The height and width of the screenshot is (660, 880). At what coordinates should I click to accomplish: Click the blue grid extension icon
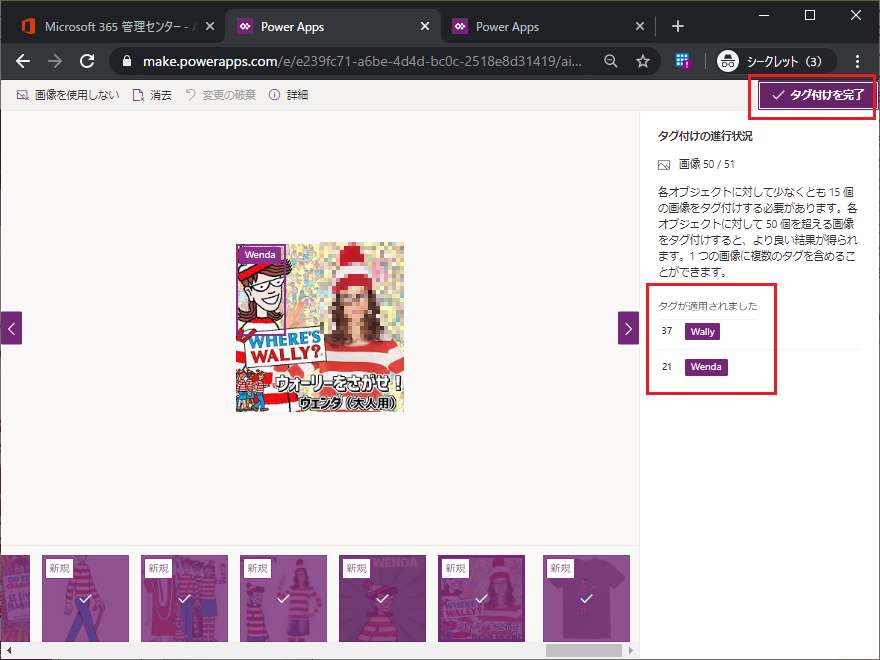tap(682, 61)
